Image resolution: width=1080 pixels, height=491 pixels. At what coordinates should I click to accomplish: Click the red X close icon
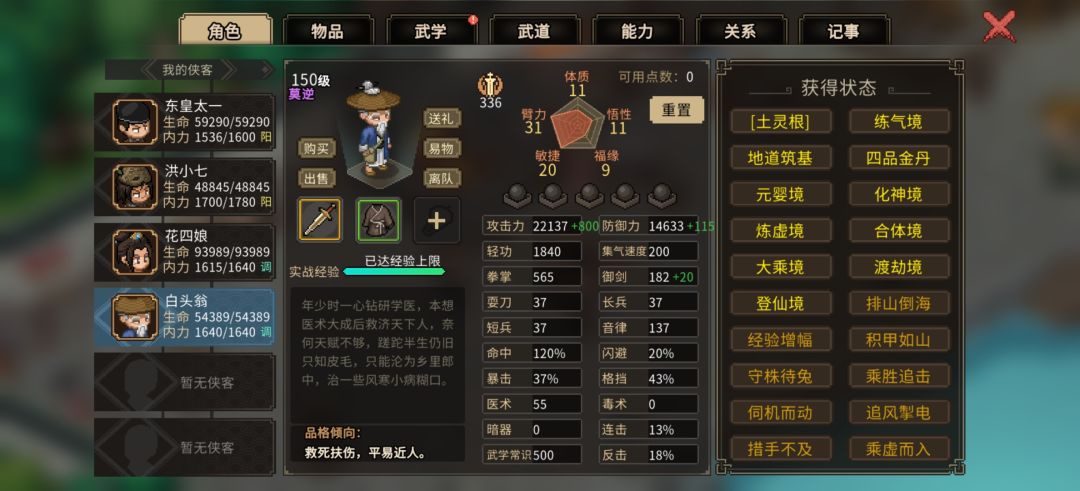999,27
